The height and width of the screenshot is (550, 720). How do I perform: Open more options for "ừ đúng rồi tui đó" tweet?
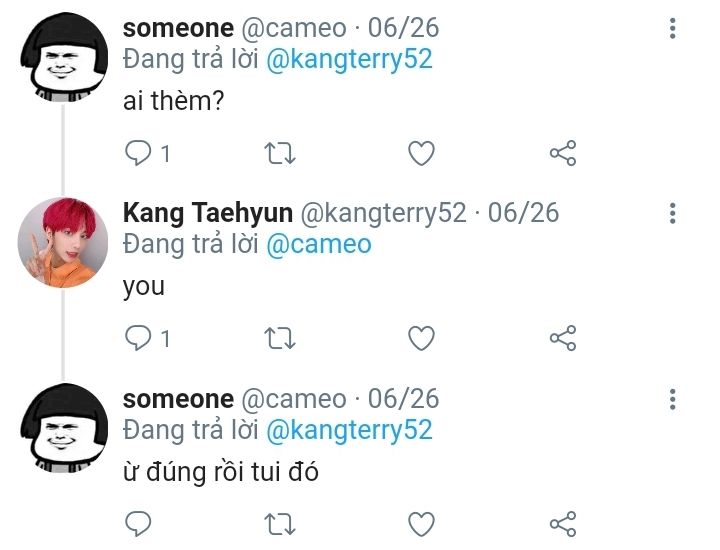tap(673, 399)
